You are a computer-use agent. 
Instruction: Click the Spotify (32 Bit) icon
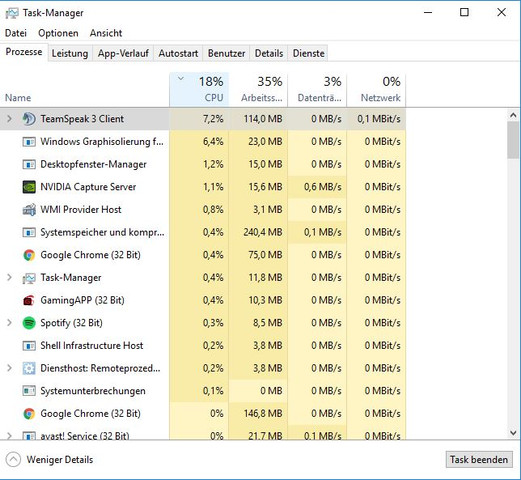(29, 323)
